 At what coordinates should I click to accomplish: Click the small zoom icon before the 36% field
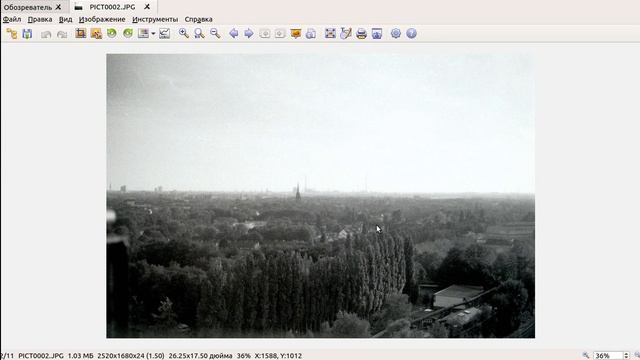click(586, 356)
